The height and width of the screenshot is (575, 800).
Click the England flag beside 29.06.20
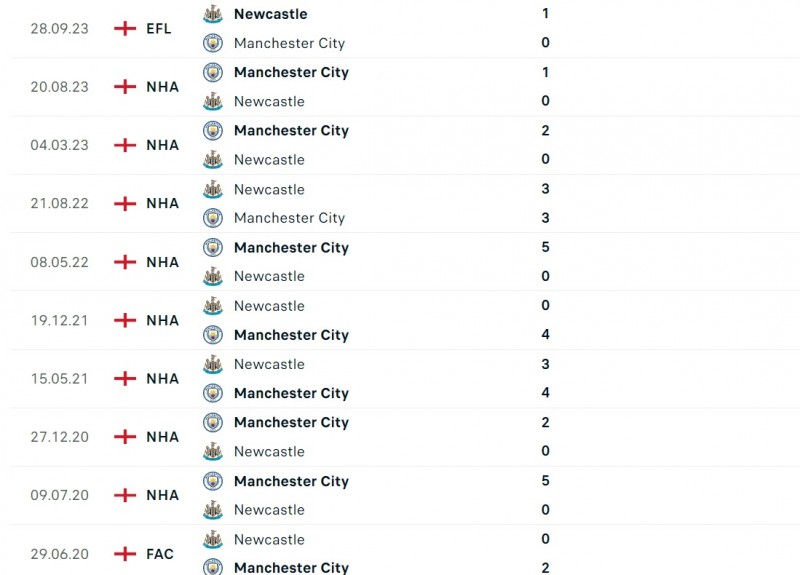click(125, 554)
